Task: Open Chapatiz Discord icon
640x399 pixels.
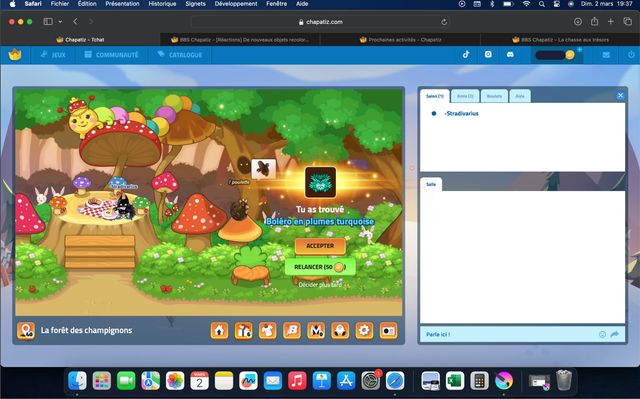Action: point(510,55)
